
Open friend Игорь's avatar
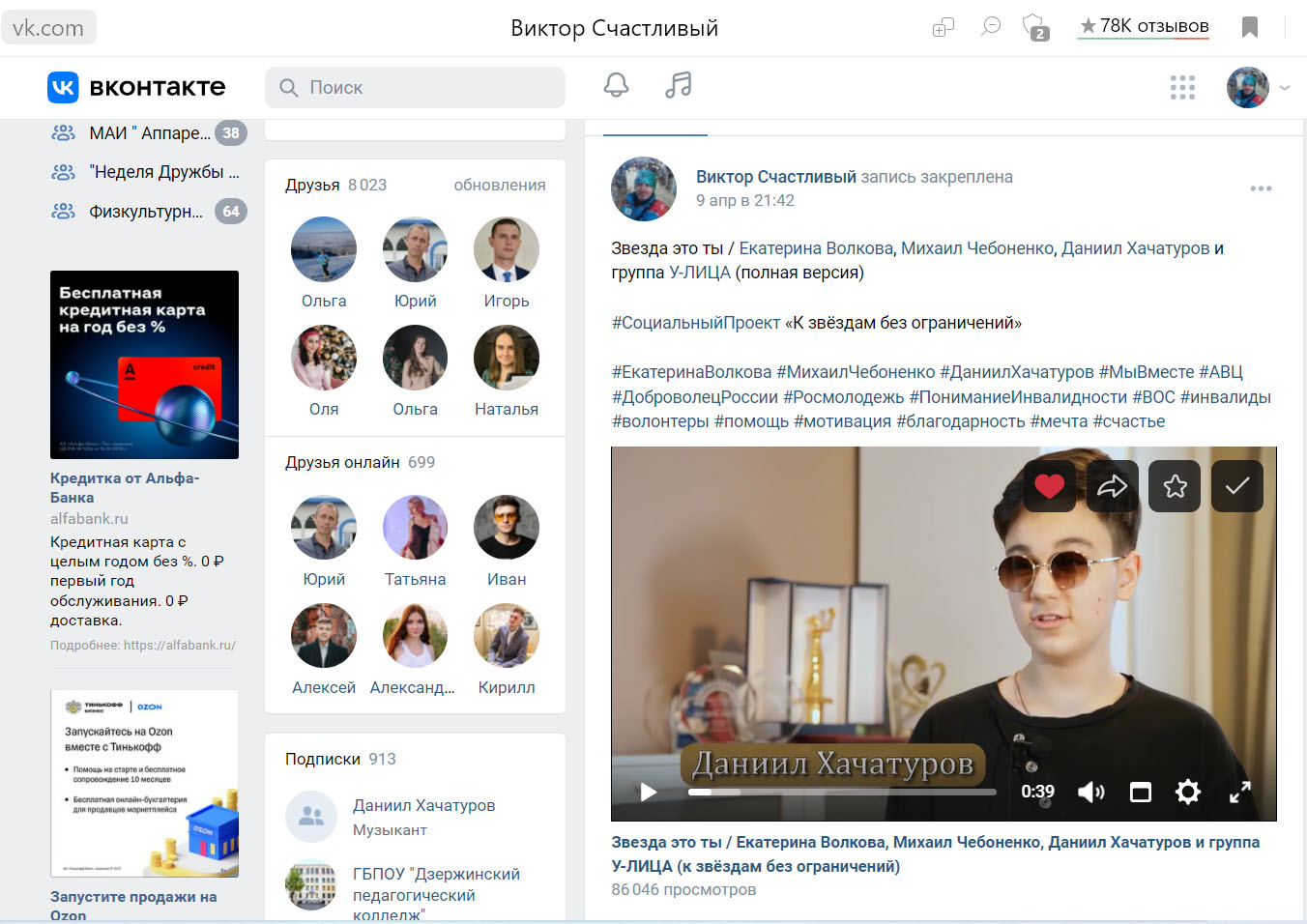(507, 249)
